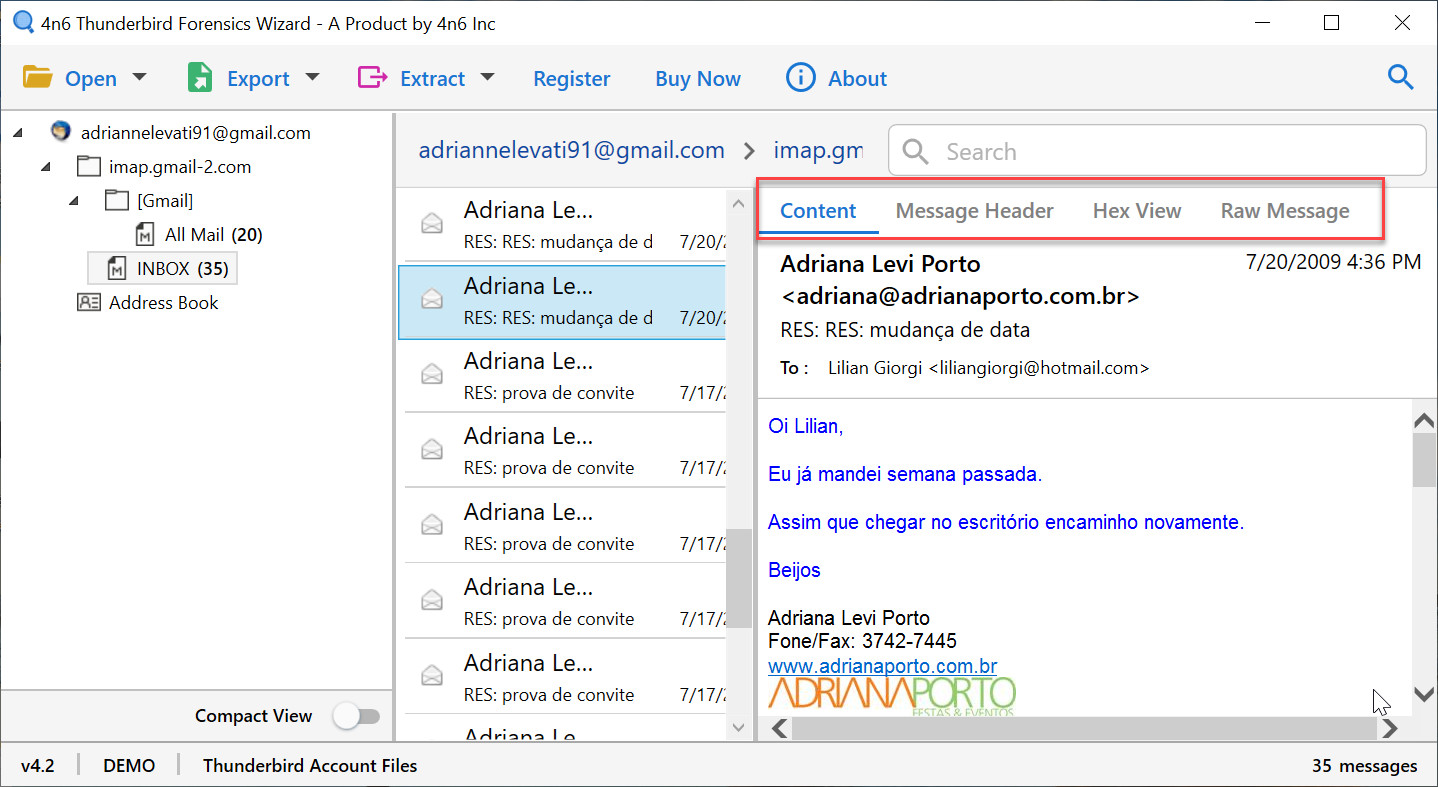Collapse the [Gmail] tree node
This screenshot has height=787, width=1438.
click(x=74, y=201)
